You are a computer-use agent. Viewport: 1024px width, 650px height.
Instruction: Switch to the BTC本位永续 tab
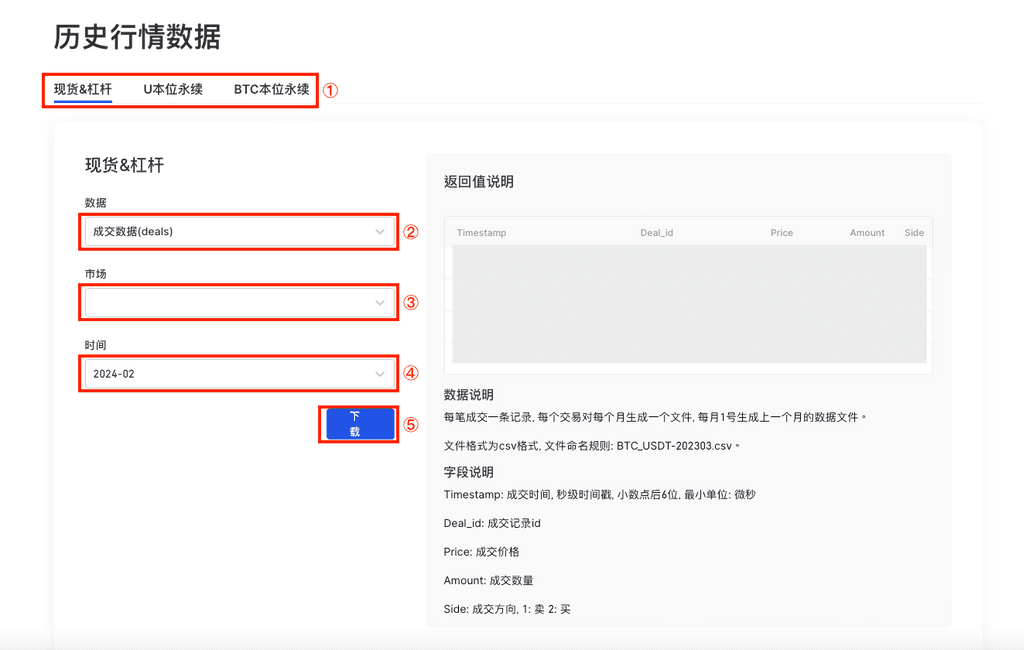271,89
